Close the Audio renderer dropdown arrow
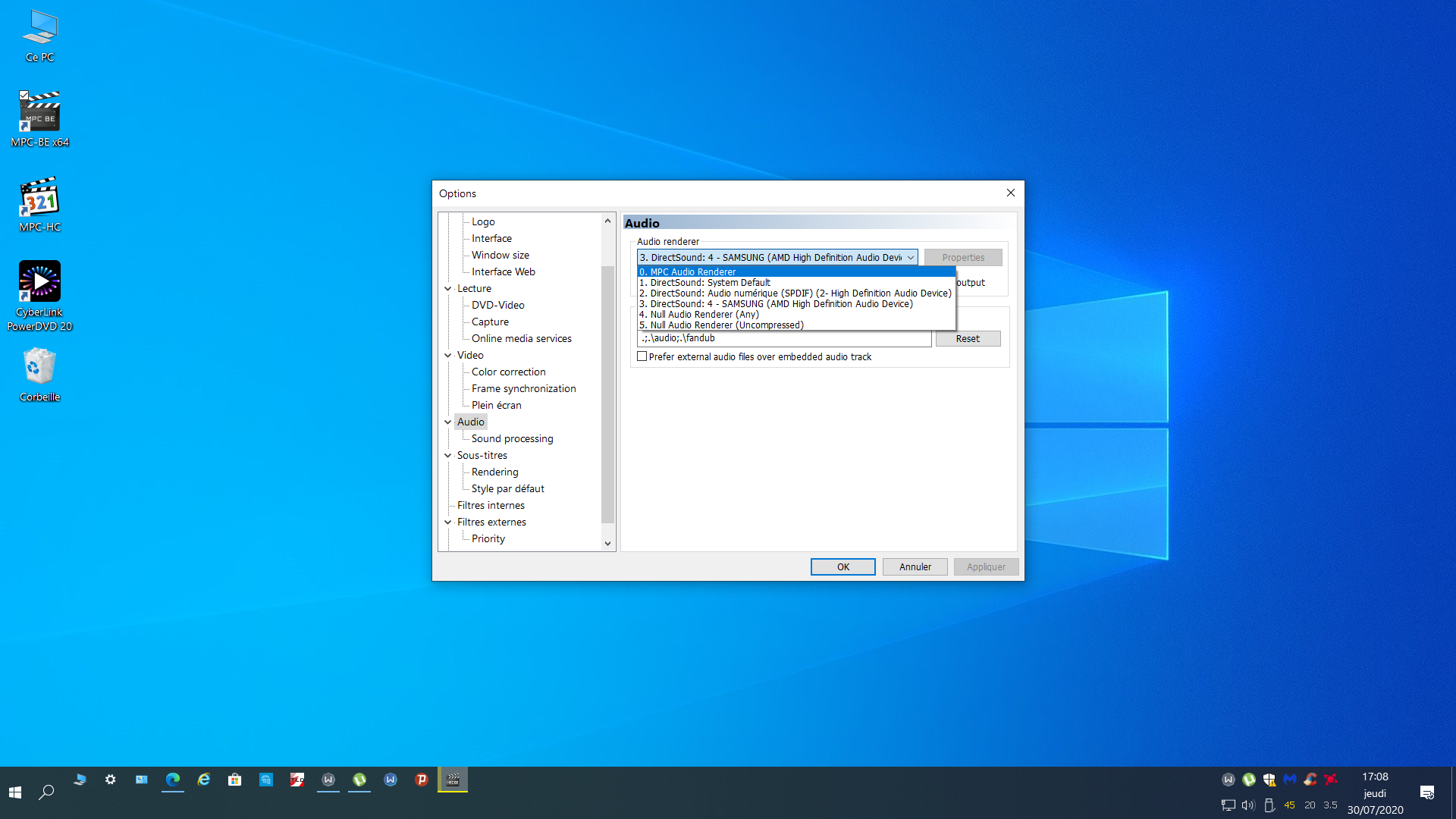This screenshot has width=1456, height=819. 911,258
